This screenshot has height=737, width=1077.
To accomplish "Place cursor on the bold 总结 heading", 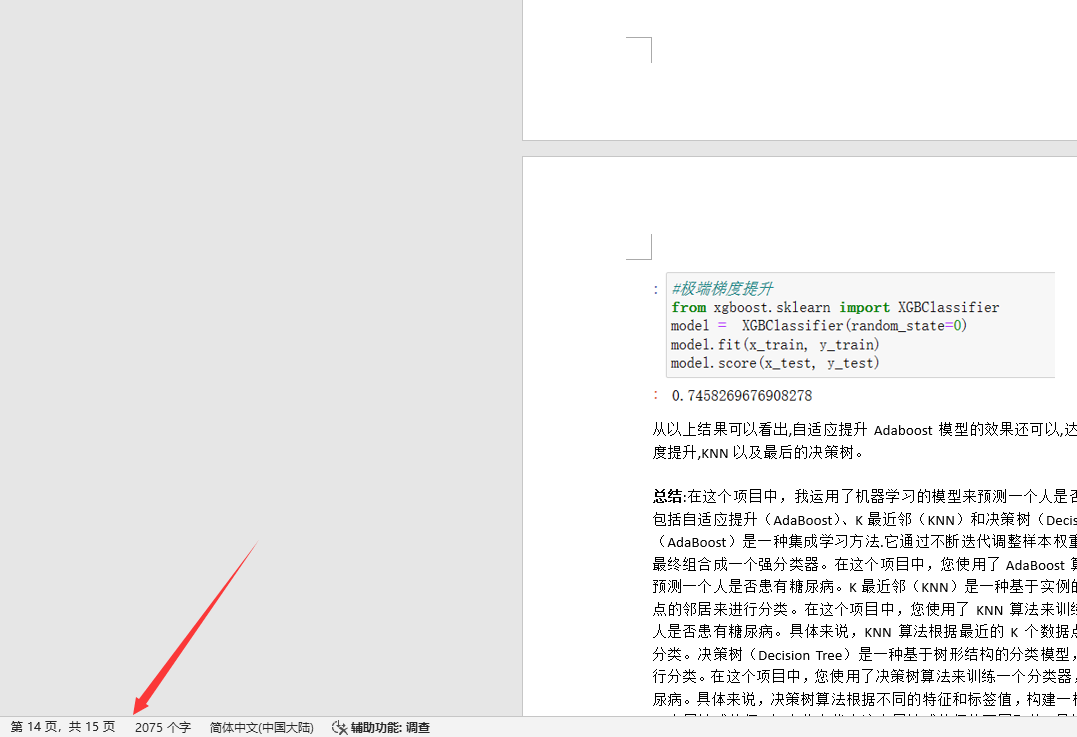I will tap(667, 495).
